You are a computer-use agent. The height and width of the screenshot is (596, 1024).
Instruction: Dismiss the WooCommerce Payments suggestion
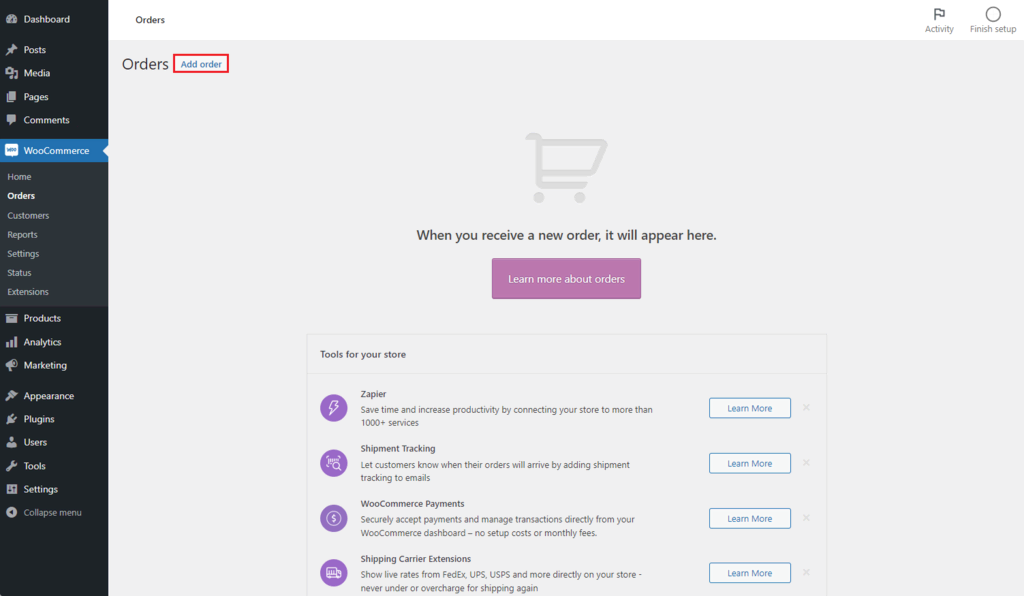point(807,518)
